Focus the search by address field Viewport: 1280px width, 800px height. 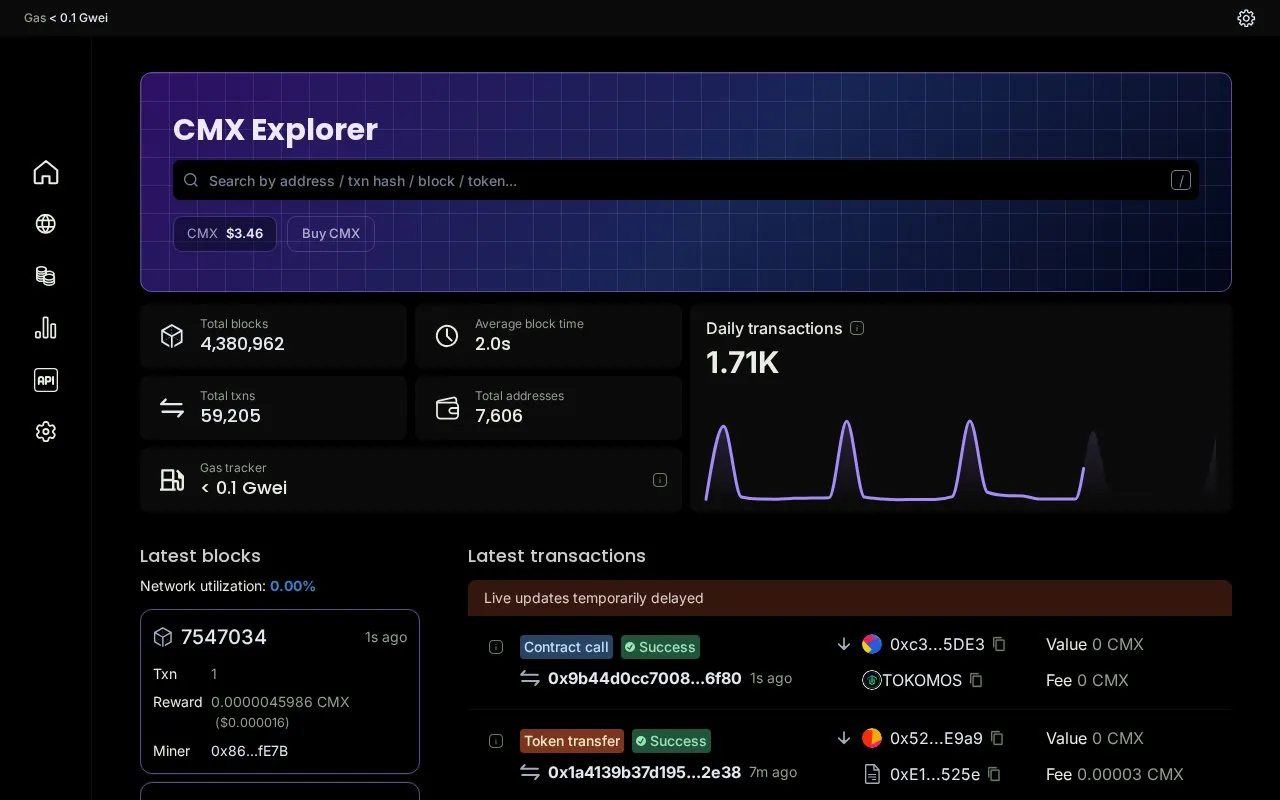[686, 181]
